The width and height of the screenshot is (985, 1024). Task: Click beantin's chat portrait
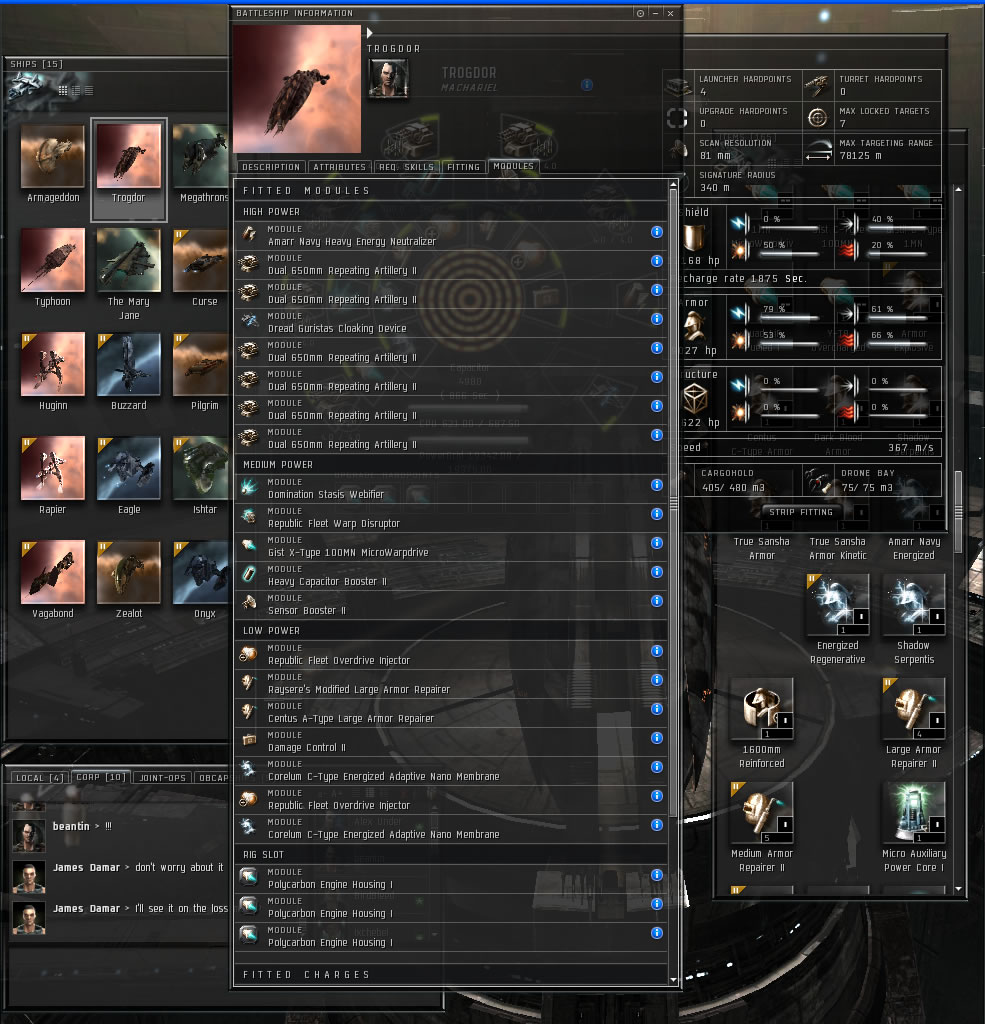click(x=29, y=835)
